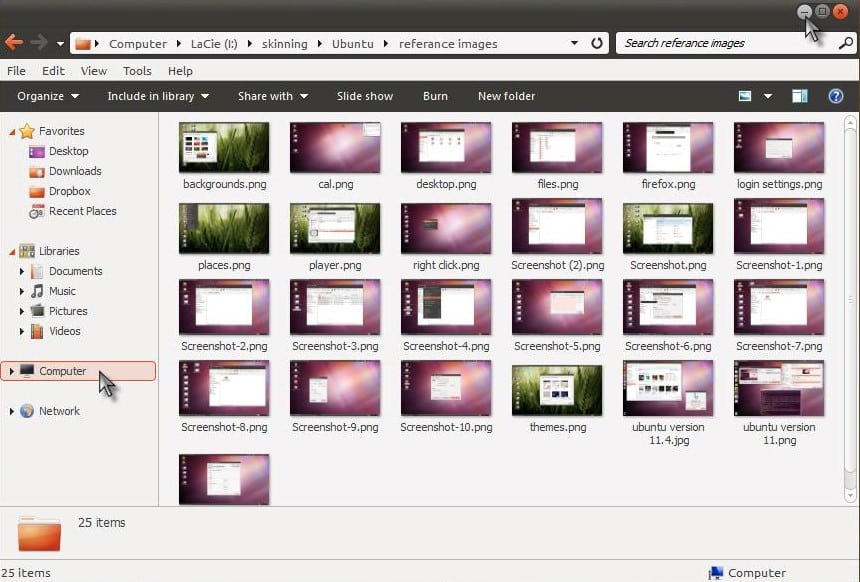This screenshot has height=582, width=860.
Task: Click the Search referance images field
Action: point(725,43)
